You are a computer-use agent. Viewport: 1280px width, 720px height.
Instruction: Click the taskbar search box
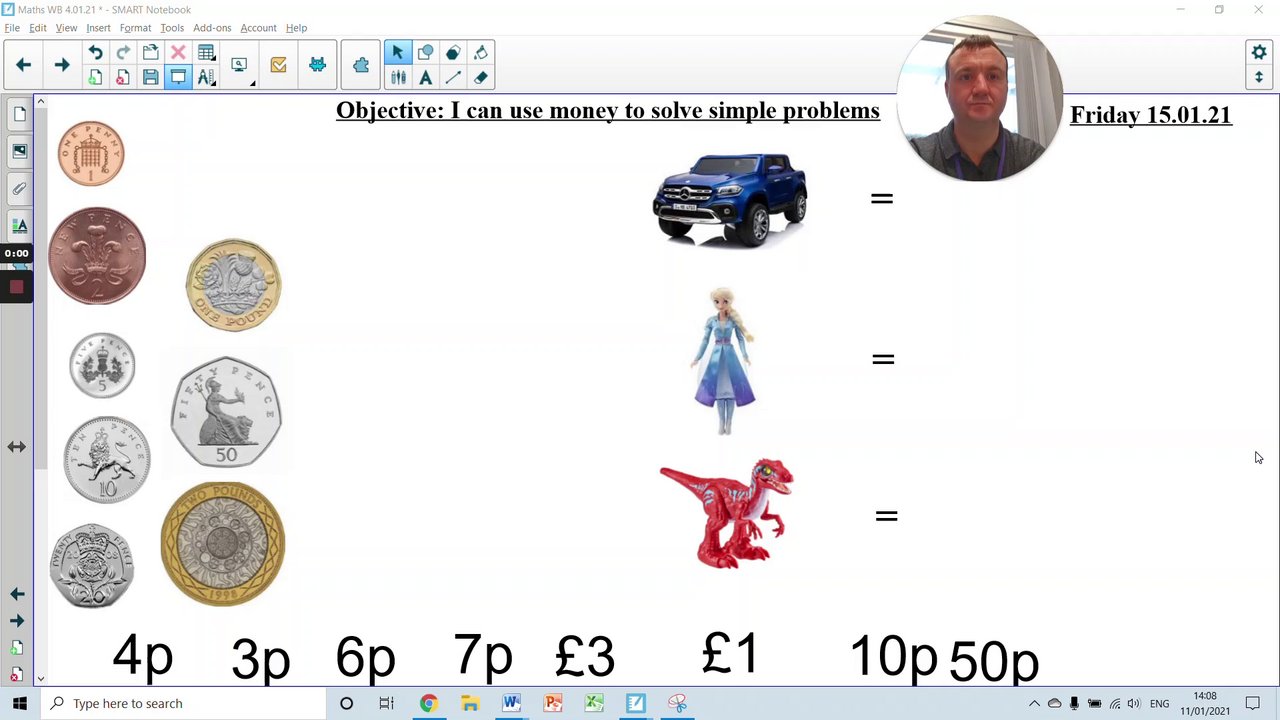pos(184,703)
